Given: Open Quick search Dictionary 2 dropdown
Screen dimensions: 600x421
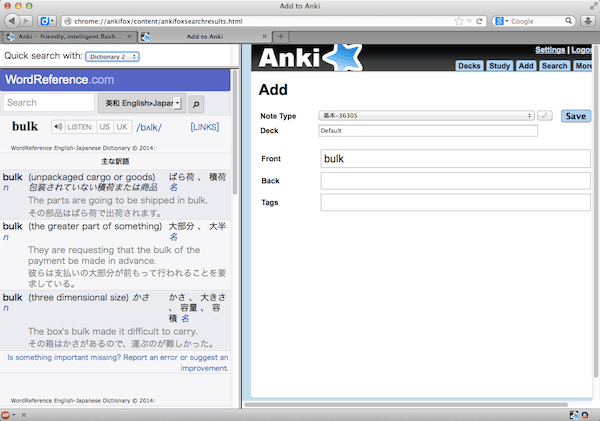Looking at the screenshot, I should click(112, 56).
